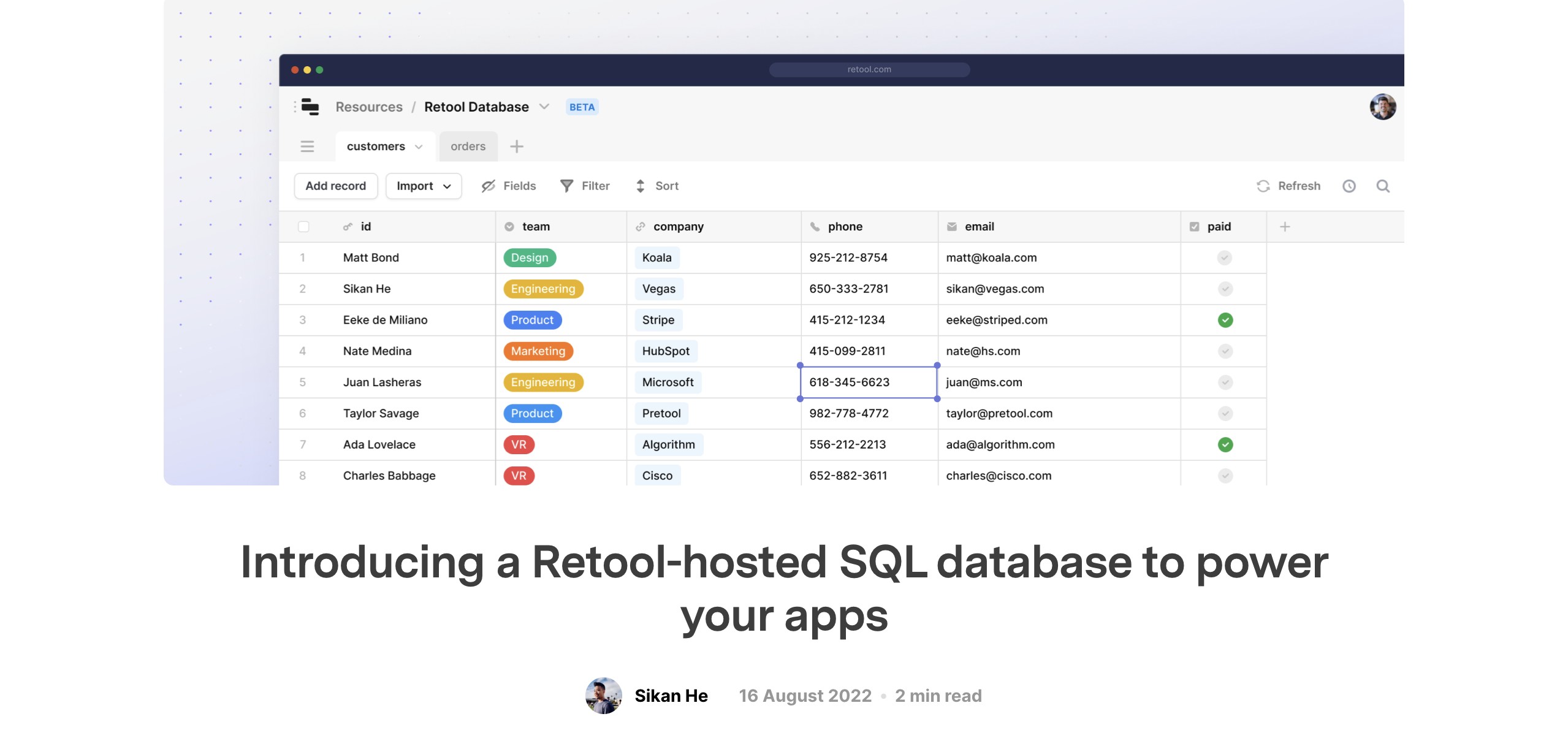Toggle paid for Taylor Savage row
This screenshot has width=1568, height=749.
tap(1225, 414)
